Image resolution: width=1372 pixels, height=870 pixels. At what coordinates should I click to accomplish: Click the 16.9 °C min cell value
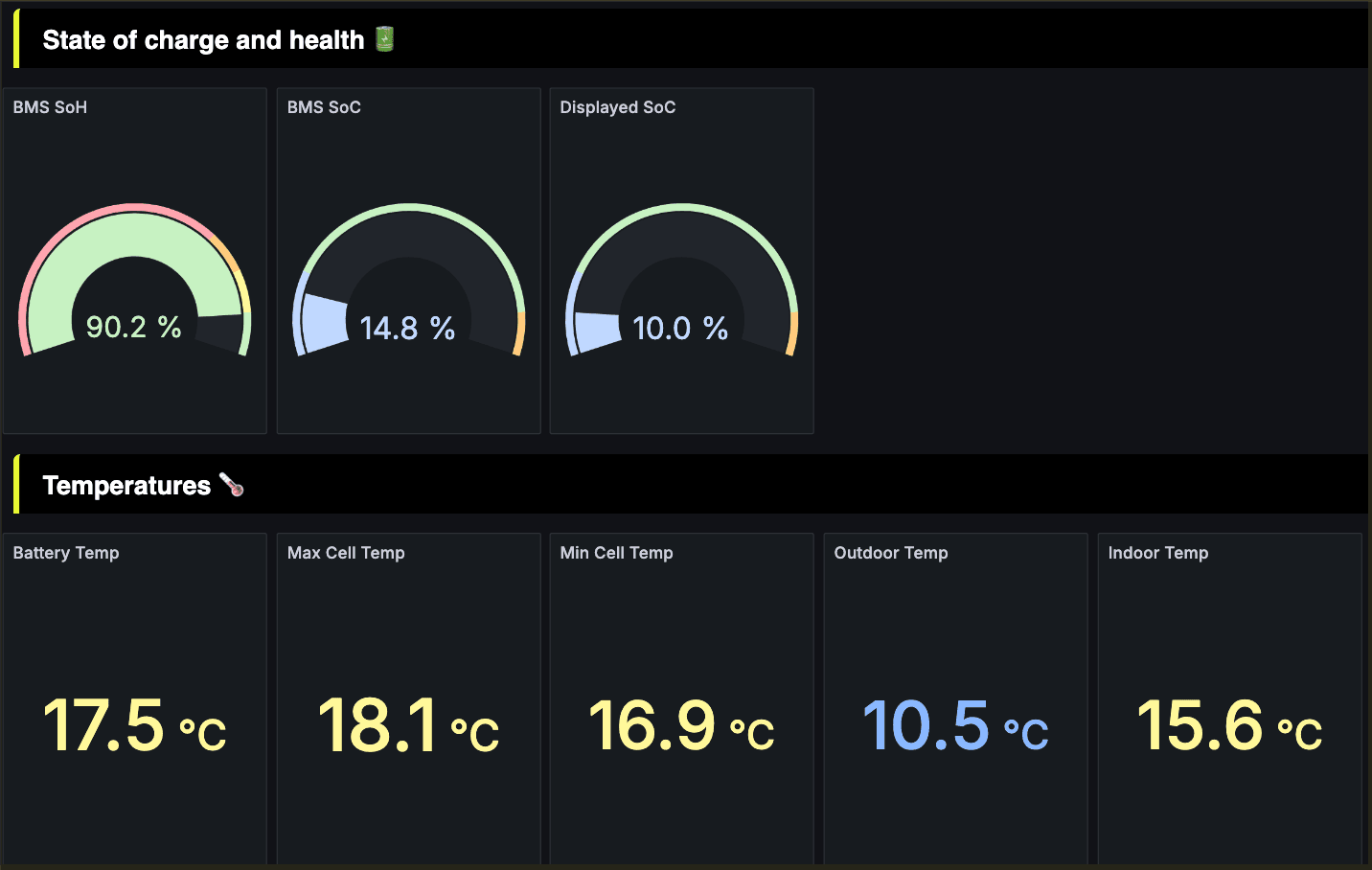(681, 725)
